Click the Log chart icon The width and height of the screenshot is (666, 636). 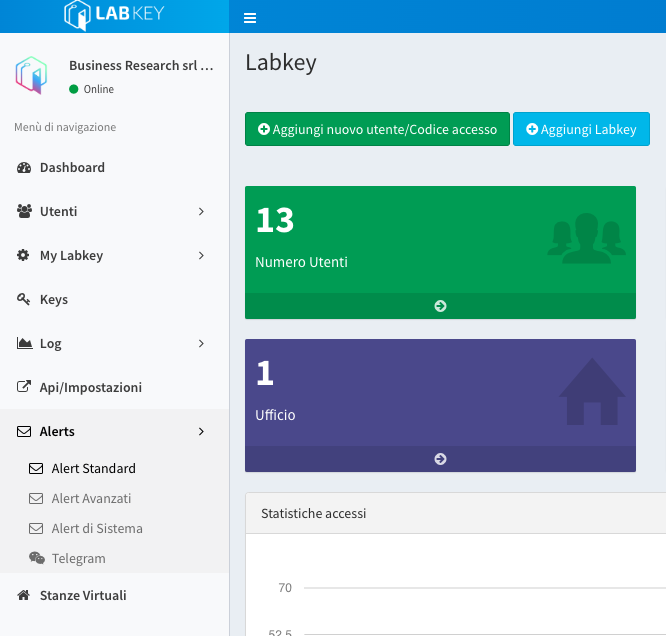point(24,343)
